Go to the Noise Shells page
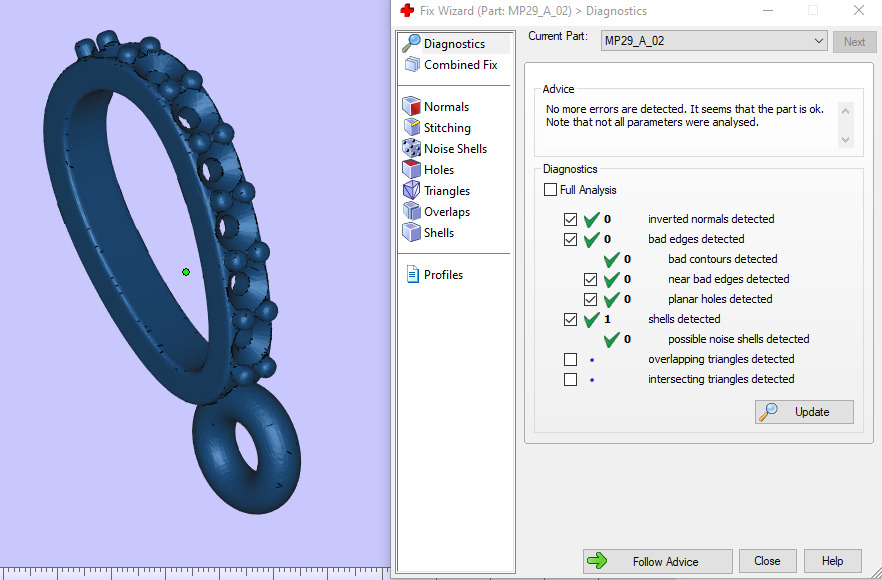This screenshot has width=882, height=580. 456,149
